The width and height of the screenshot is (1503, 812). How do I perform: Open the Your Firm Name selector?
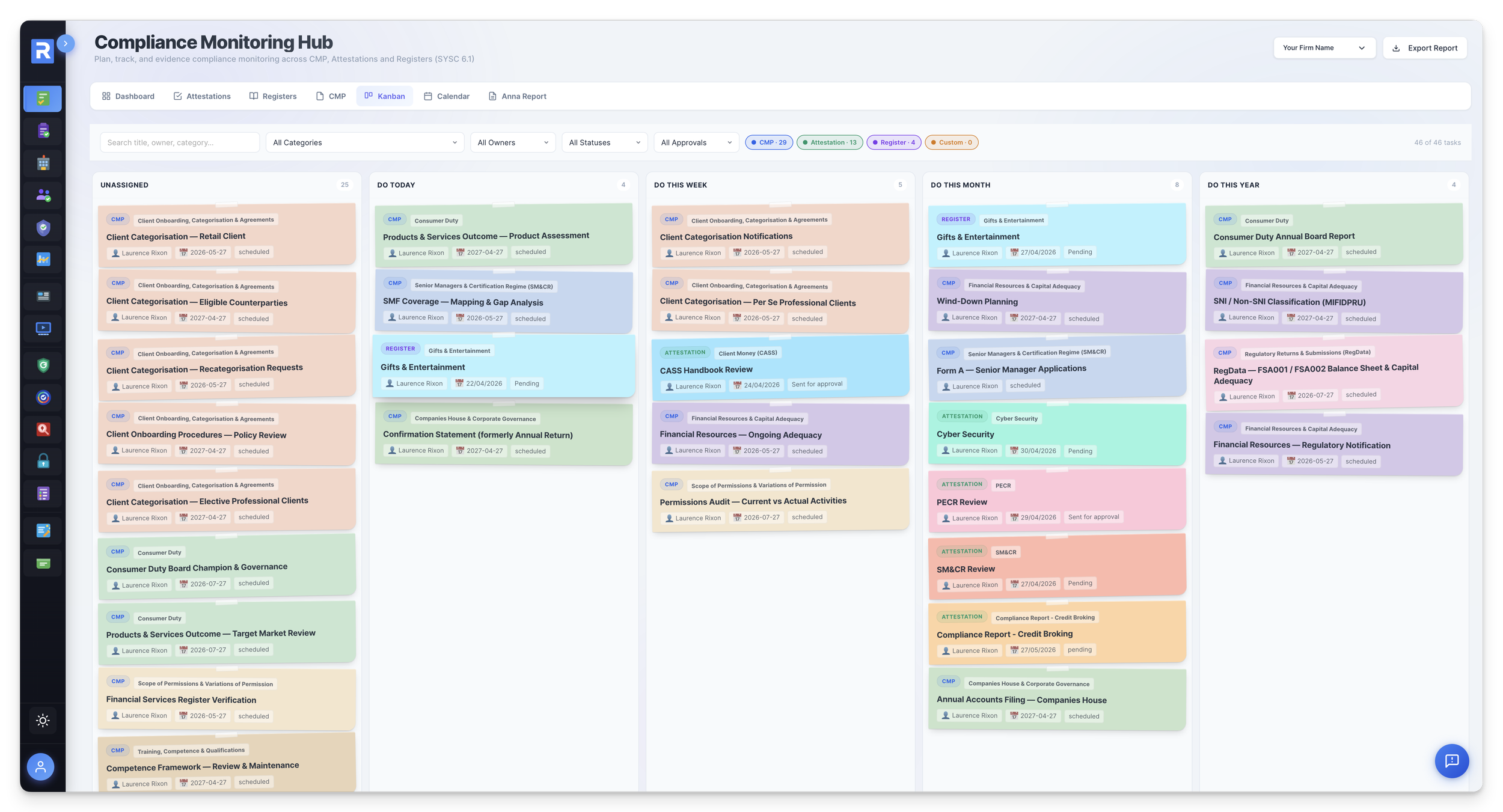pyautogui.click(x=1324, y=47)
